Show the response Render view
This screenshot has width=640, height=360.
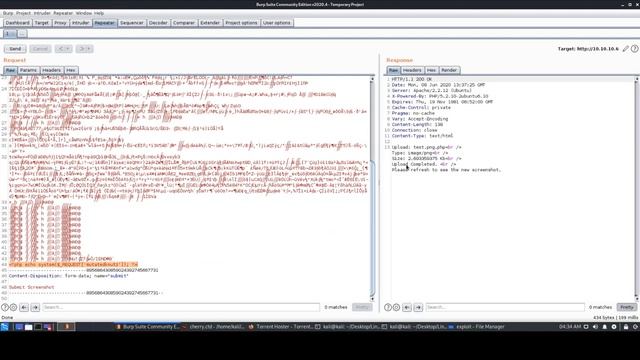pos(449,70)
